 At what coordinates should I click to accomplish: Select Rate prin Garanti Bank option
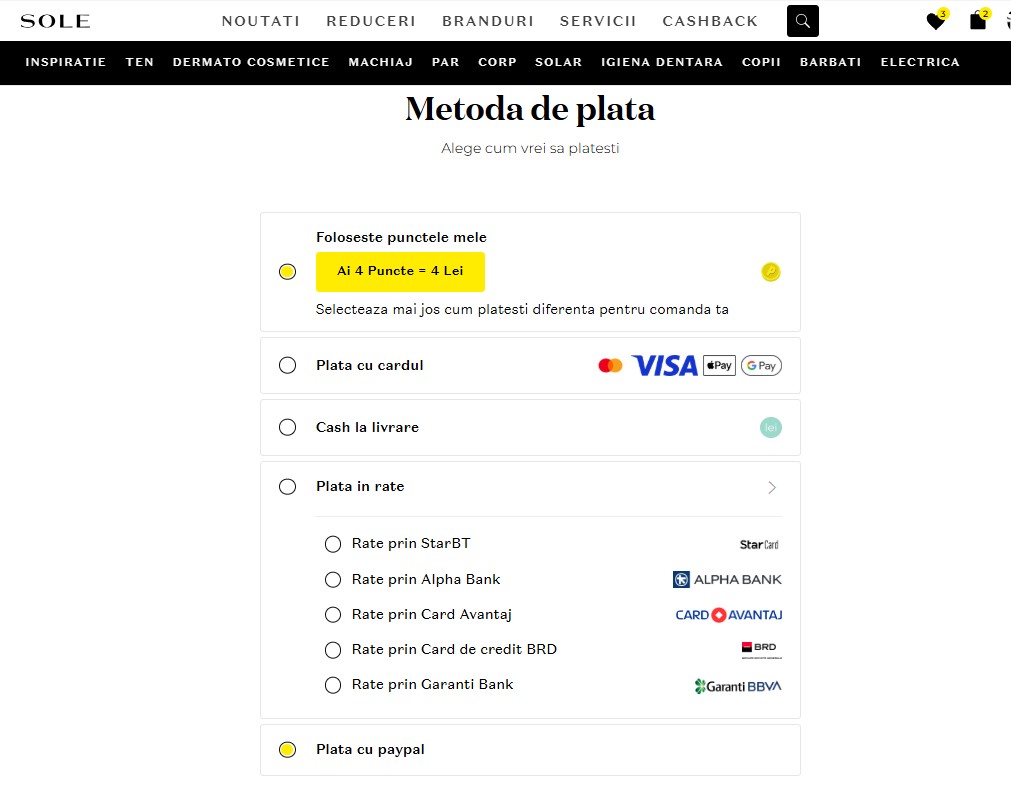tap(333, 685)
